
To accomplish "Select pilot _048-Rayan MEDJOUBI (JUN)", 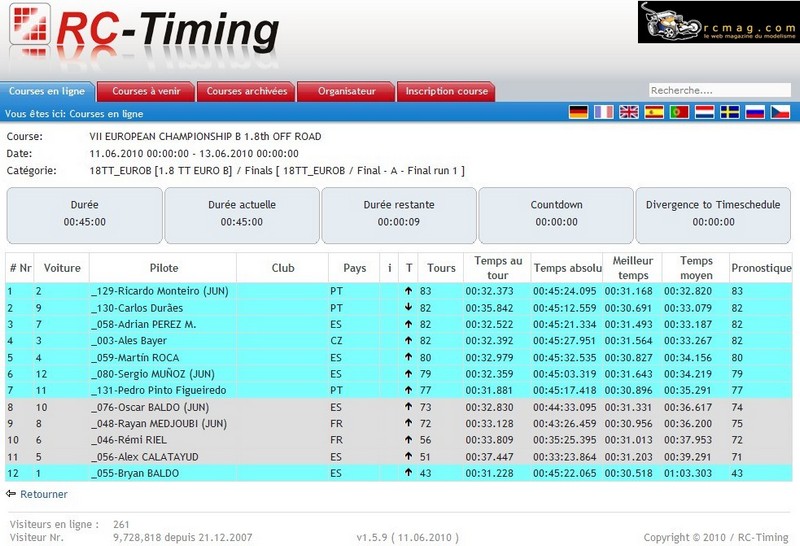I will [x=159, y=424].
